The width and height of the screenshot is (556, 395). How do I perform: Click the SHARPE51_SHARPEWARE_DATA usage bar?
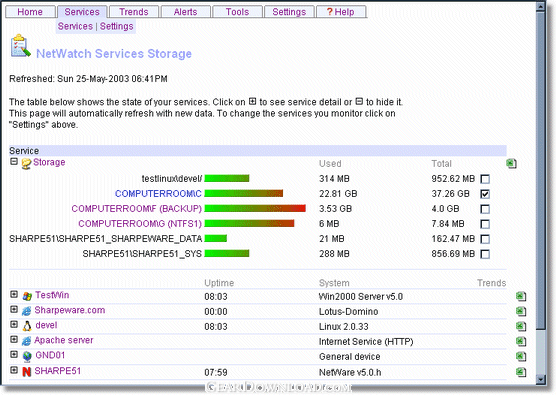click(x=216, y=239)
